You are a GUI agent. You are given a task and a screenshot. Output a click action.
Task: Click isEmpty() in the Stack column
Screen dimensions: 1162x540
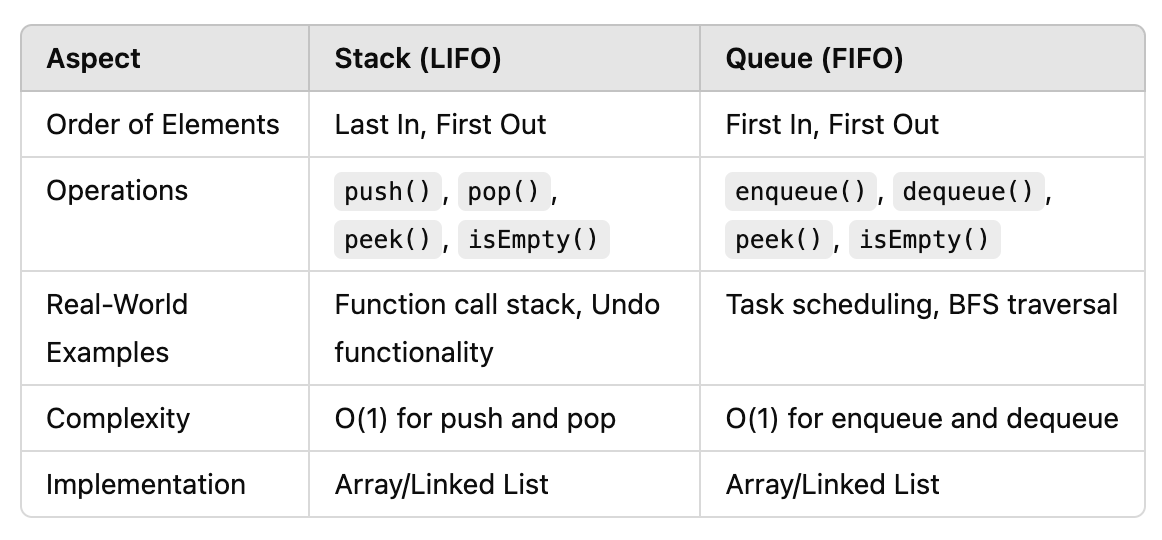coord(533,240)
